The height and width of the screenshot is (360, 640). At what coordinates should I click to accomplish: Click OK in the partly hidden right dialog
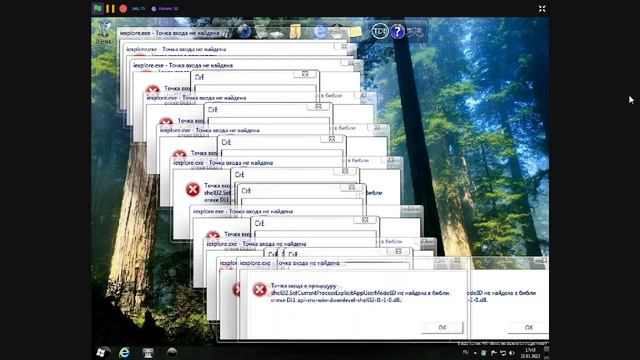click(x=529, y=327)
